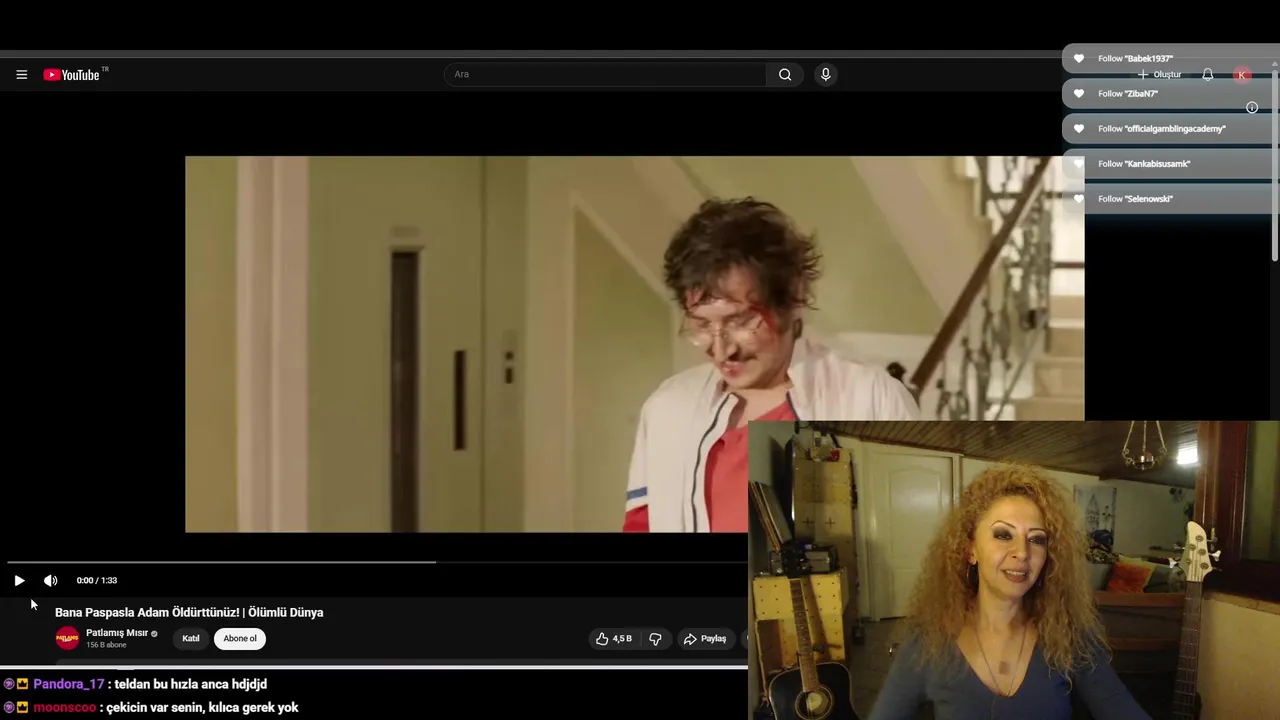Click the Follow "ZibaN7" notification
1280x720 pixels.
[x=1171, y=94]
